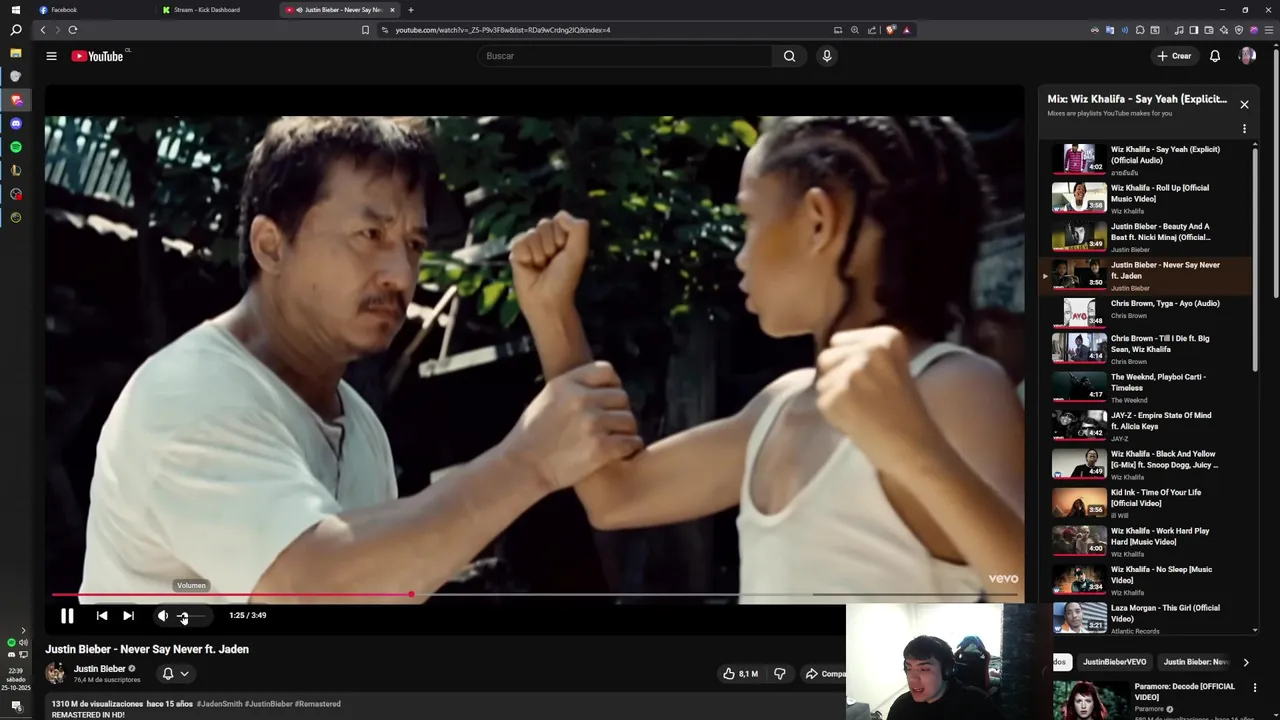
Task: Play JAY-Z - Empire State Of Mind
Action: pyautogui.click(x=1145, y=426)
